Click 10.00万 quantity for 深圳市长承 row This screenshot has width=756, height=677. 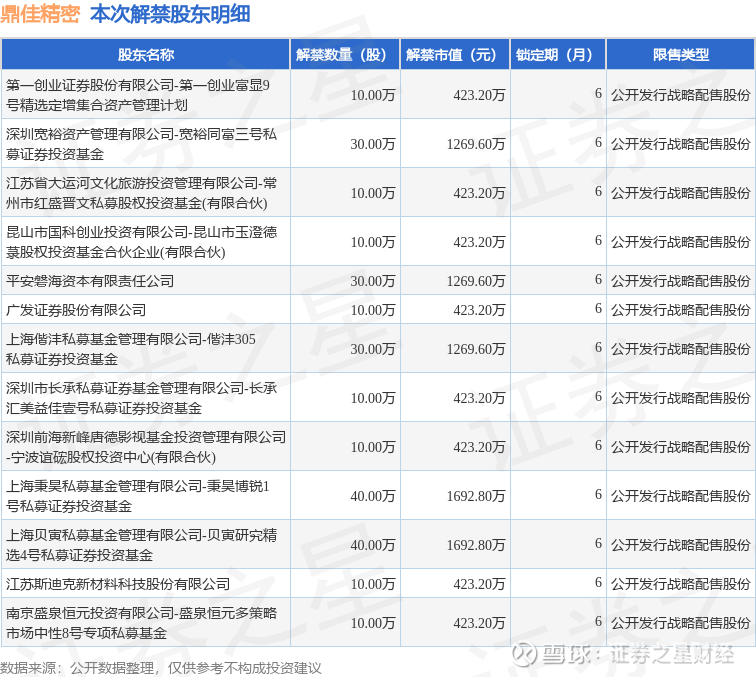click(373, 398)
